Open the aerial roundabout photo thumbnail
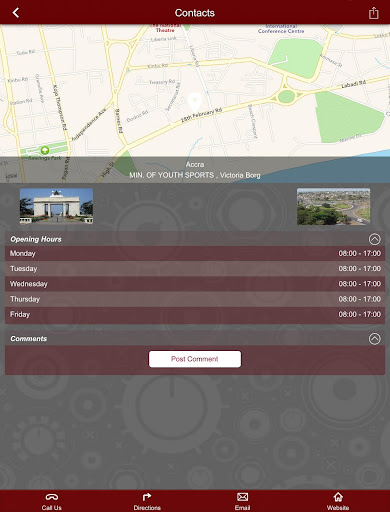390x512 pixels. tap(333, 206)
